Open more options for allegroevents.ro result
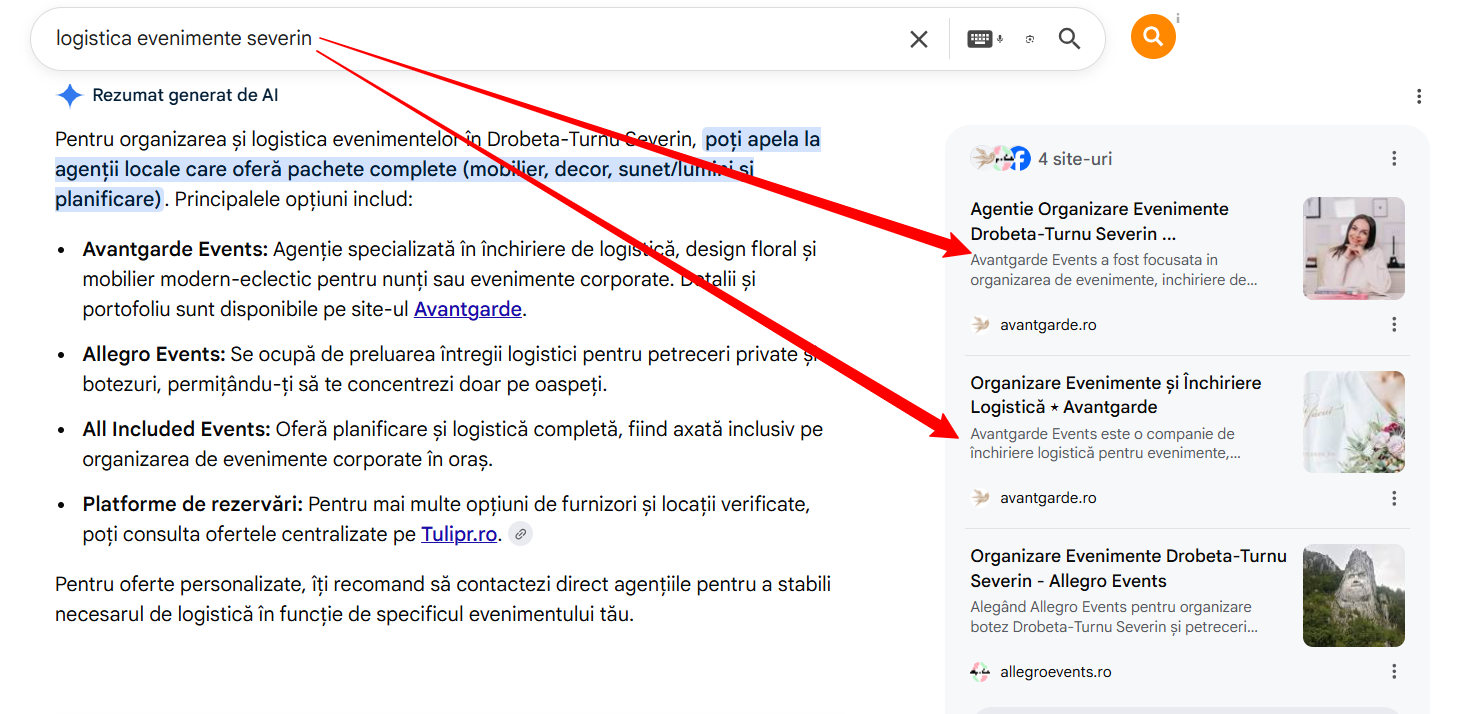This screenshot has height=714, width=1483. click(1394, 672)
